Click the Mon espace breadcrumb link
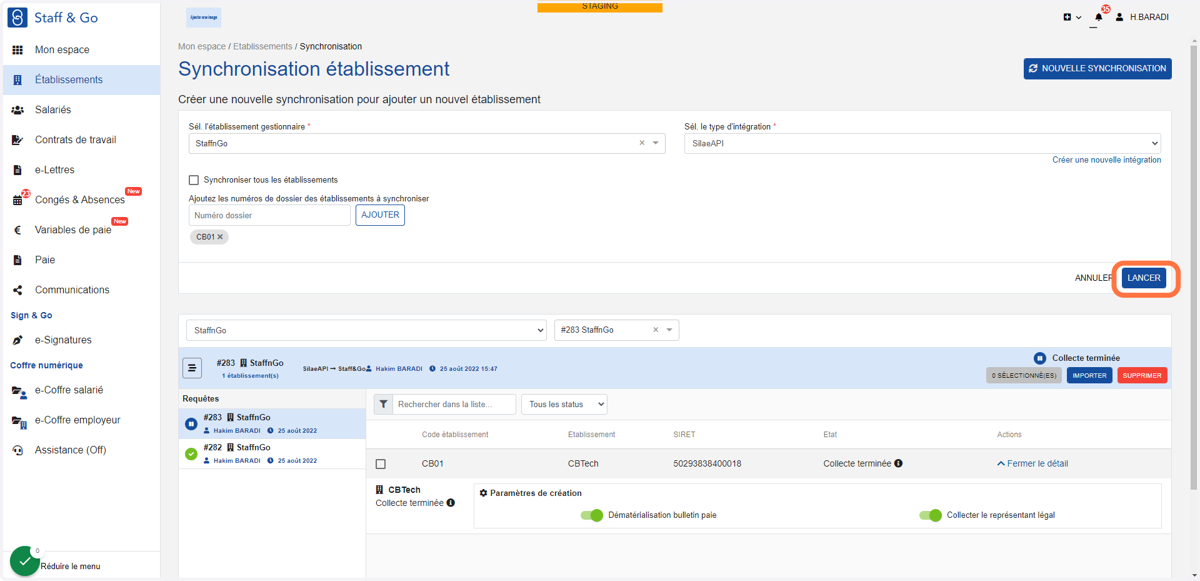The width and height of the screenshot is (1200, 581). tap(202, 46)
